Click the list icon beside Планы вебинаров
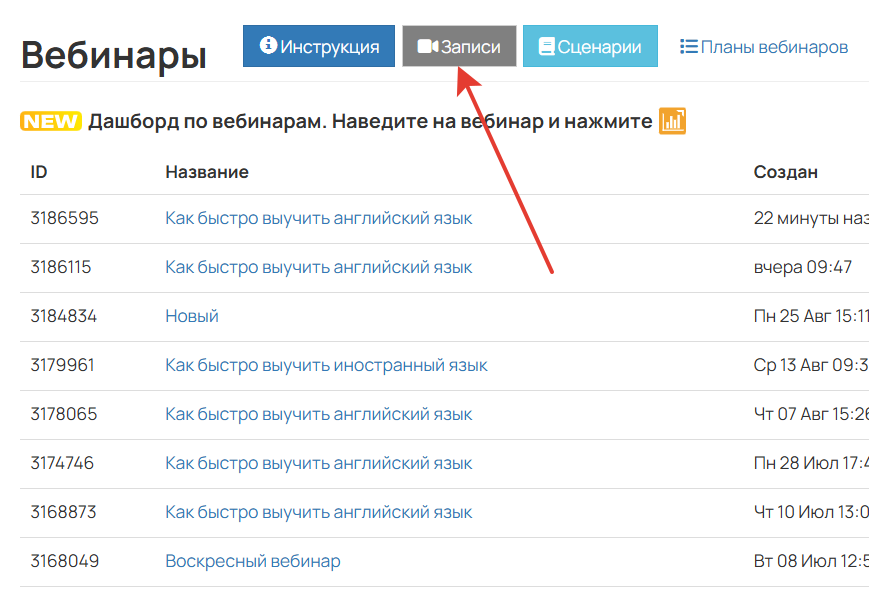This screenshot has height=593, width=869. click(689, 46)
